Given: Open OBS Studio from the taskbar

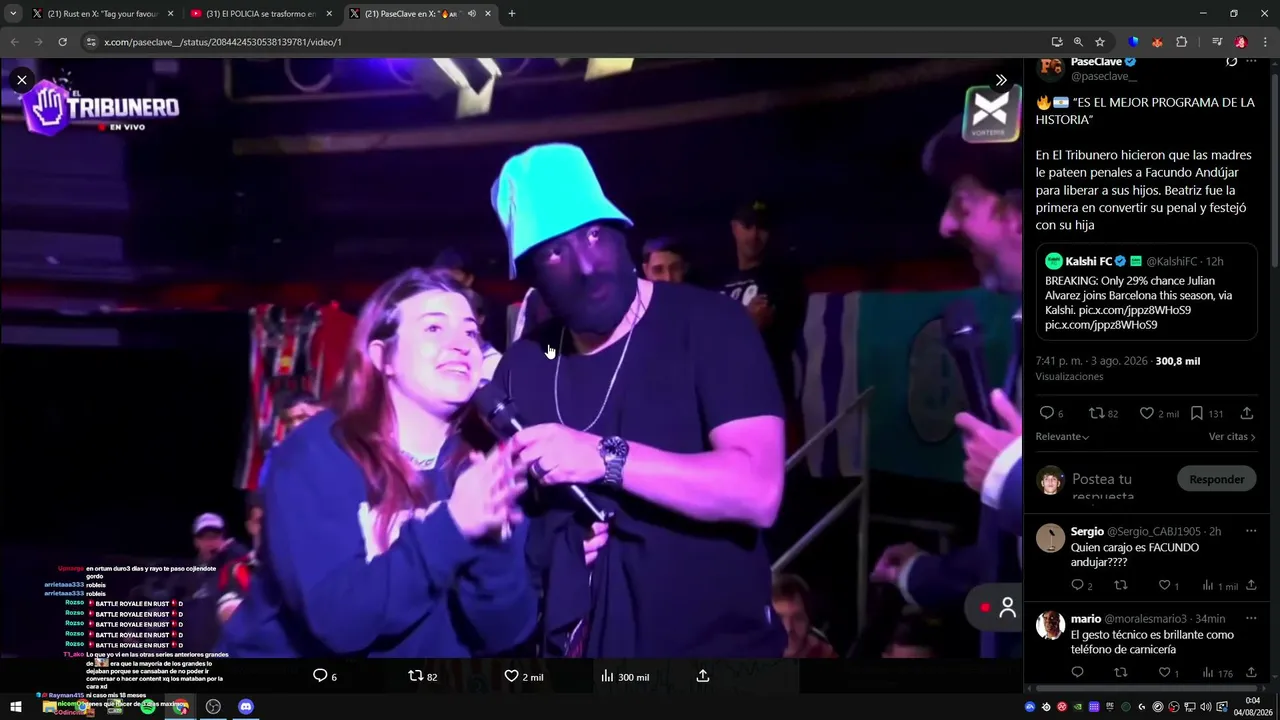Looking at the screenshot, I should click(213, 707).
